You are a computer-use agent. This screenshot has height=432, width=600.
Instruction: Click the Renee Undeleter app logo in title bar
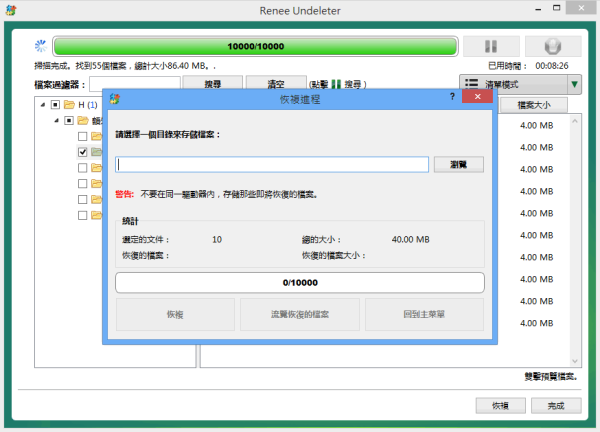pos(11,10)
